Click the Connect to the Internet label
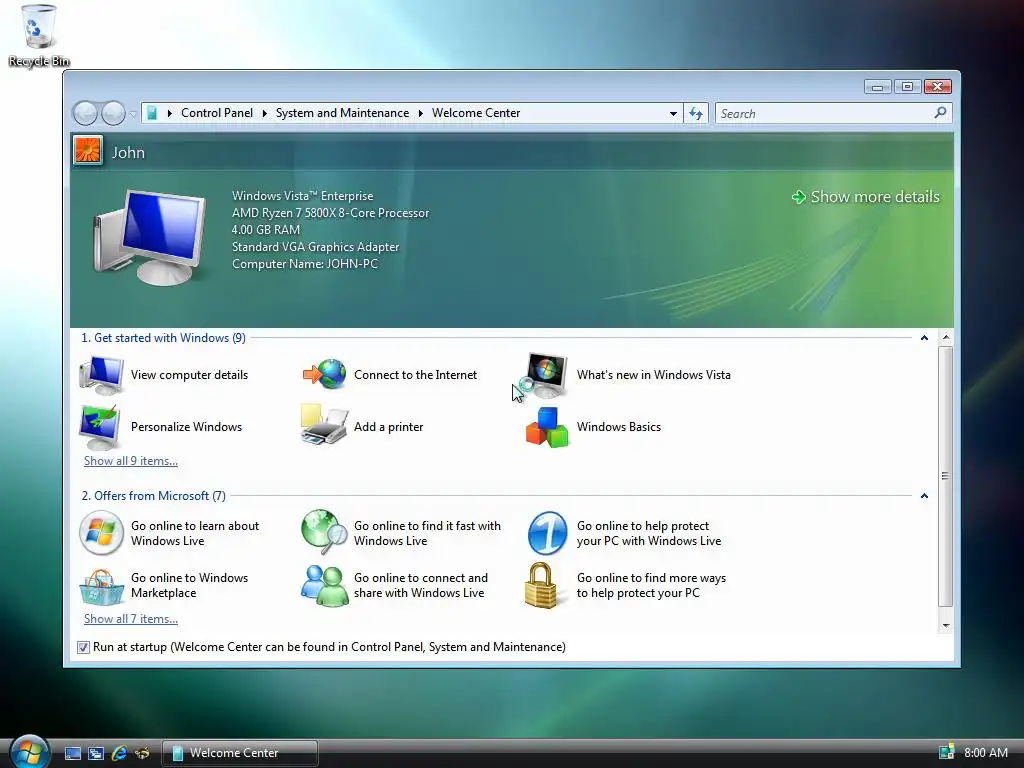This screenshot has width=1024, height=768. pos(415,375)
